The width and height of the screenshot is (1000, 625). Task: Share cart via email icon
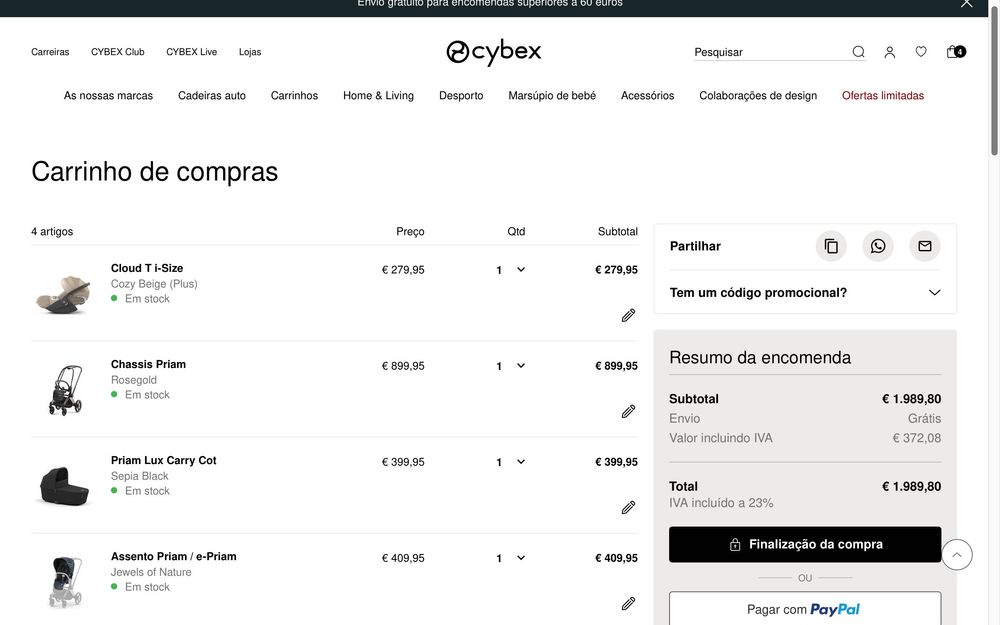click(924, 246)
